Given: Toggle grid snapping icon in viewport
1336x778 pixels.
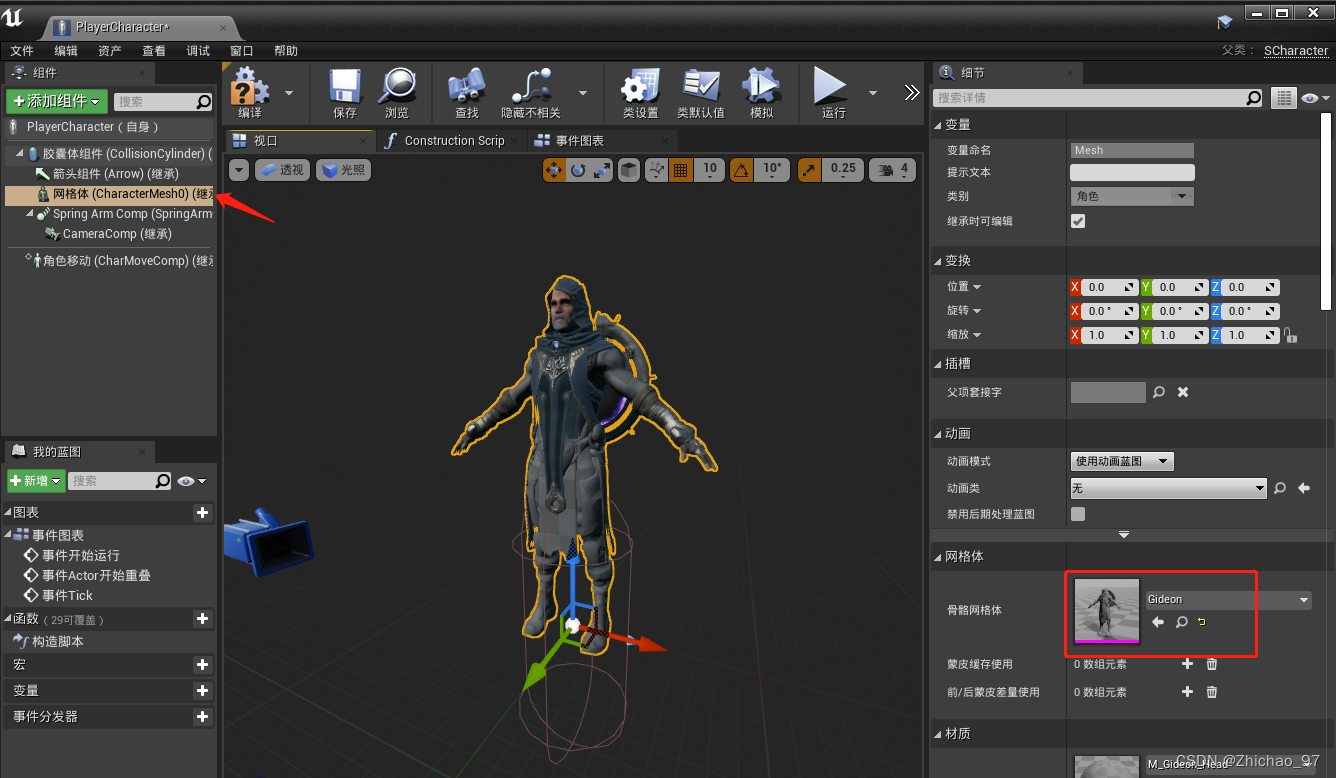Looking at the screenshot, I should point(681,170).
